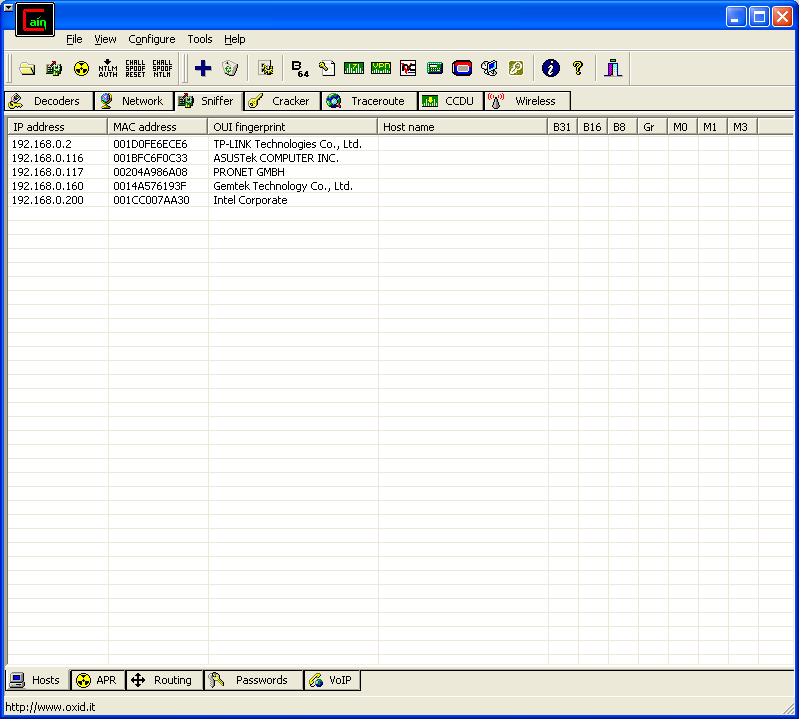This screenshot has width=799, height=719.
Task: Click the Cain application logo icon
Action: pos(35,20)
